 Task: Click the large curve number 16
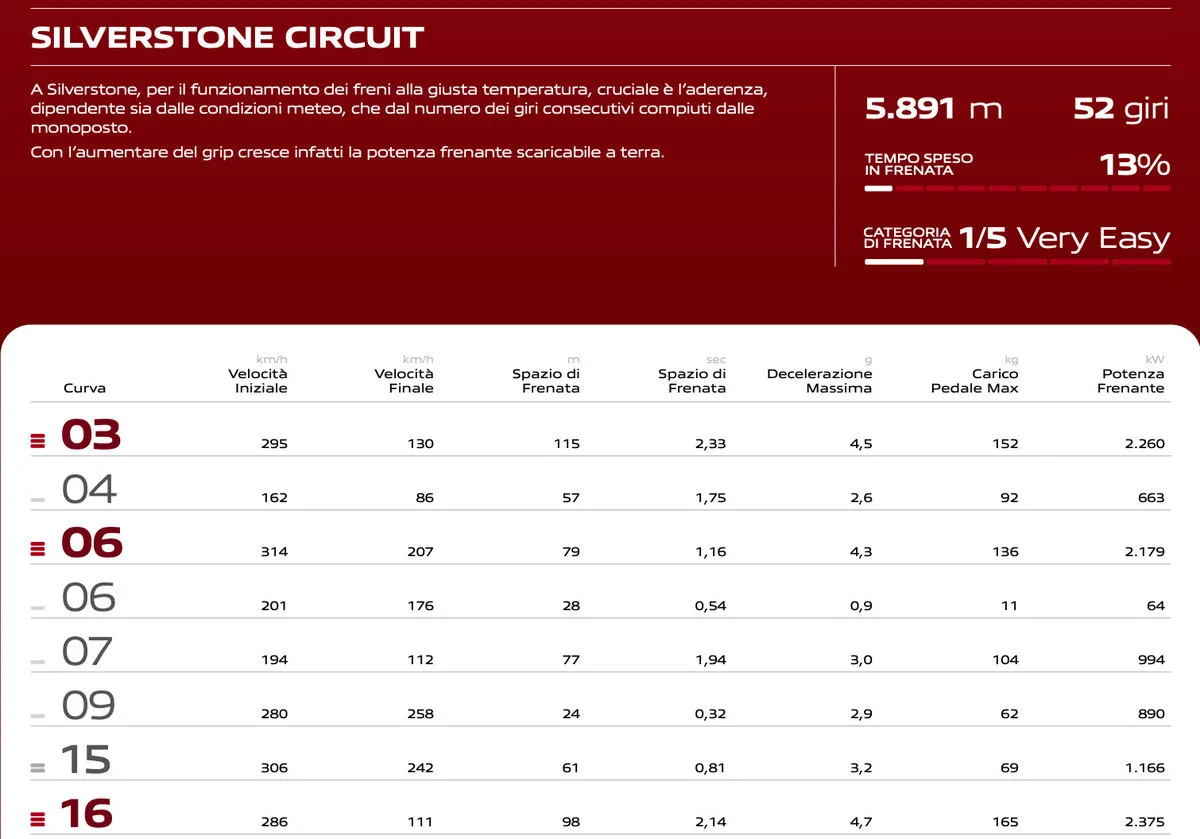(x=86, y=814)
